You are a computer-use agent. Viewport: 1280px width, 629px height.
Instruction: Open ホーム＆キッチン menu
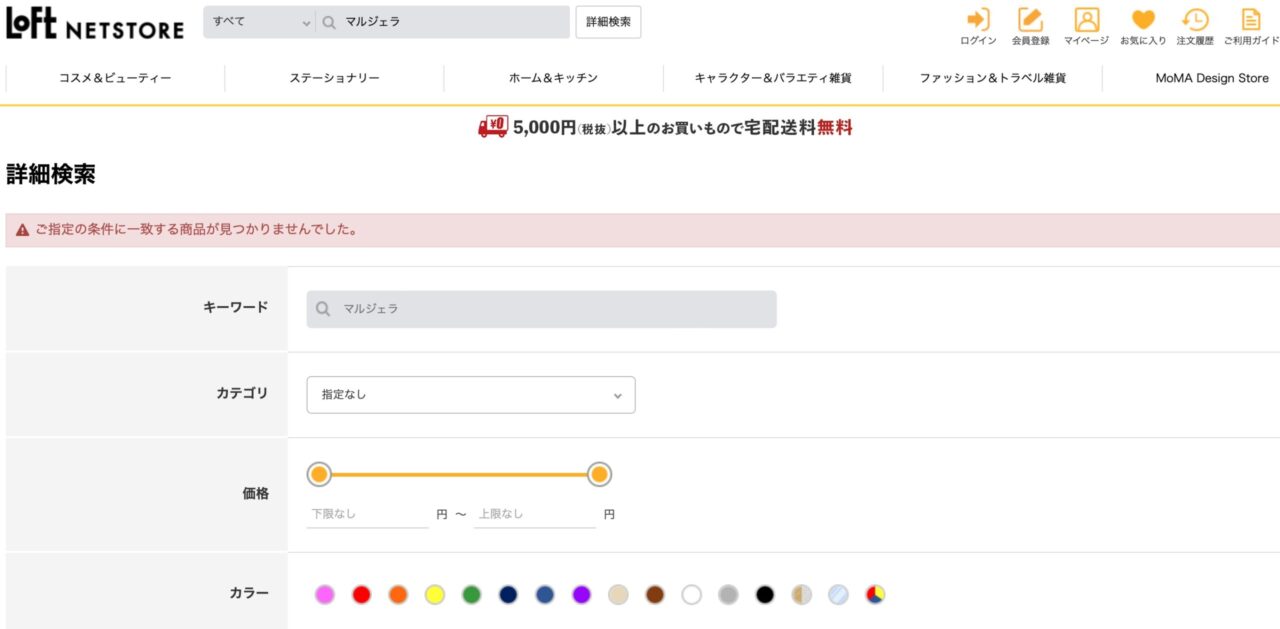click(553, 78)
